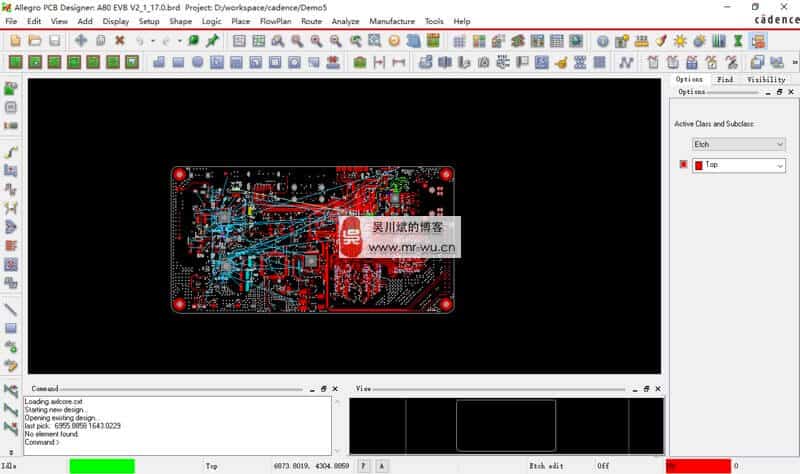Viewport: 800px width, 474px height.
Task: Click the paintbrush icon in top toolbar
Action: [x=661, y=41]
